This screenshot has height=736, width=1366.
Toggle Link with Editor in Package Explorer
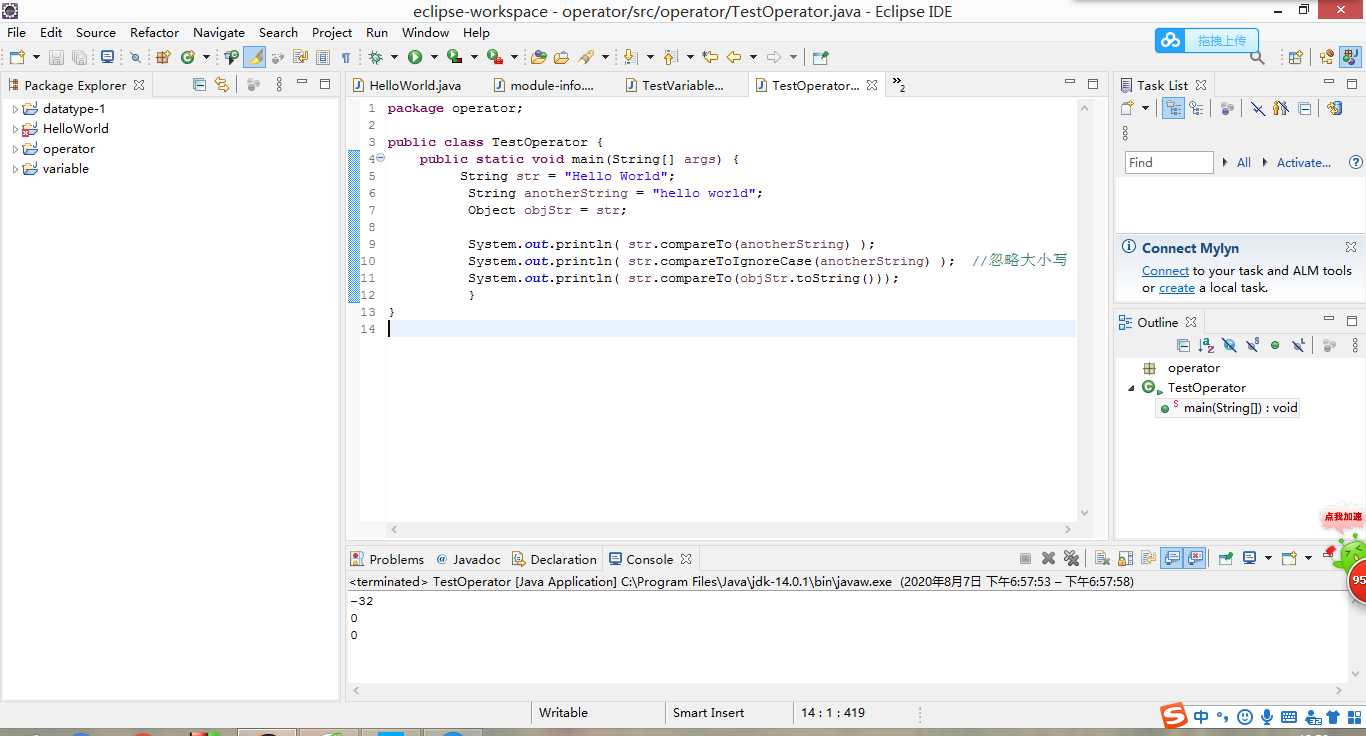(x=221, y=85)
